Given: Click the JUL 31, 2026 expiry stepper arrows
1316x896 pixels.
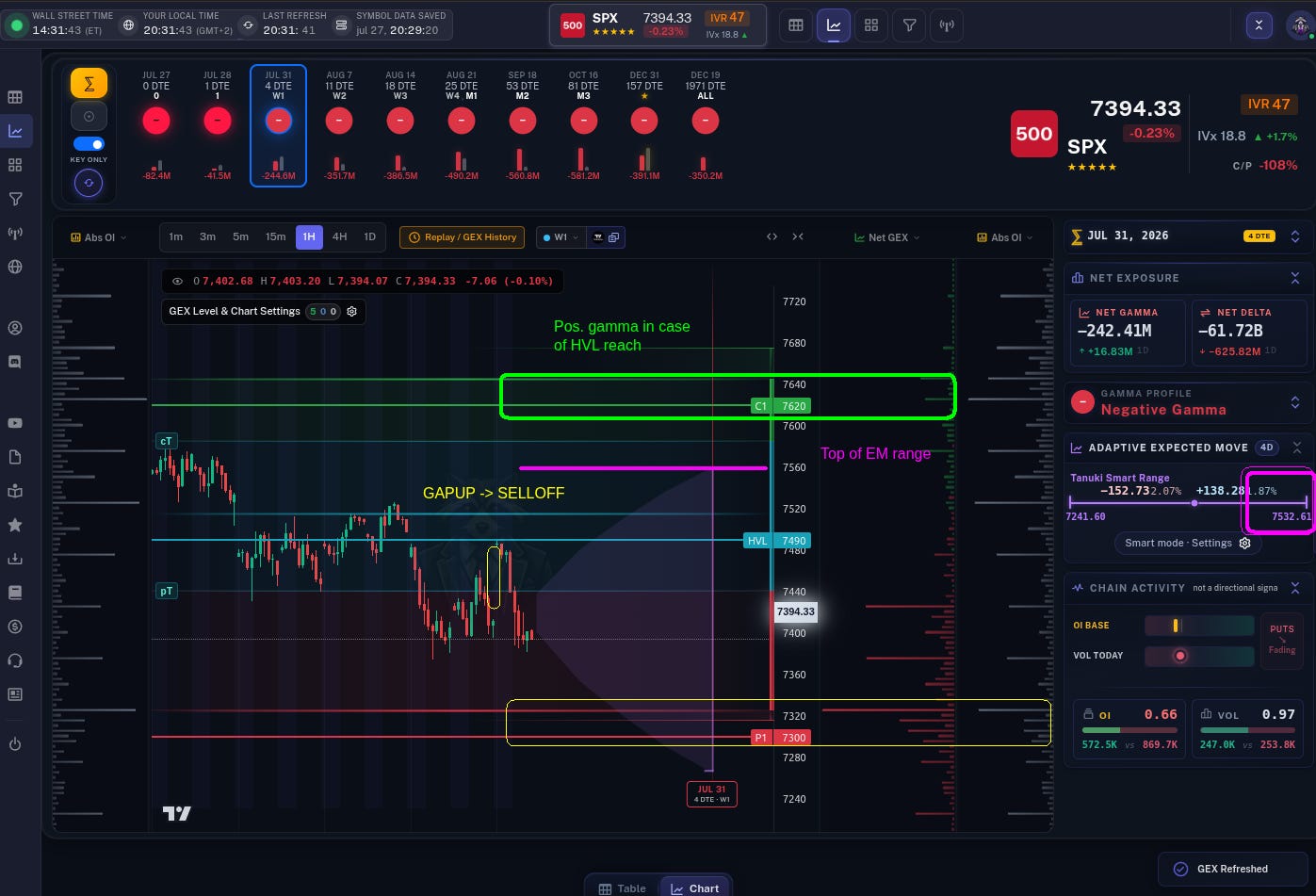Looking at the screenshot, I should [x=1295, y=236].
